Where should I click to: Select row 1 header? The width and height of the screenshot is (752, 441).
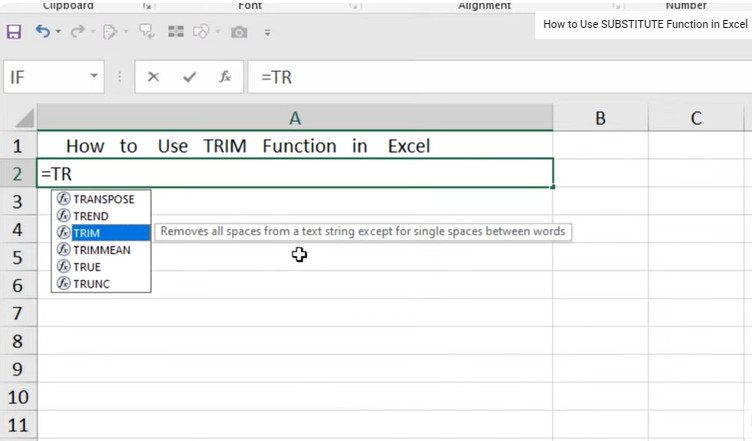pyautogui.click(x=18, y=146)
